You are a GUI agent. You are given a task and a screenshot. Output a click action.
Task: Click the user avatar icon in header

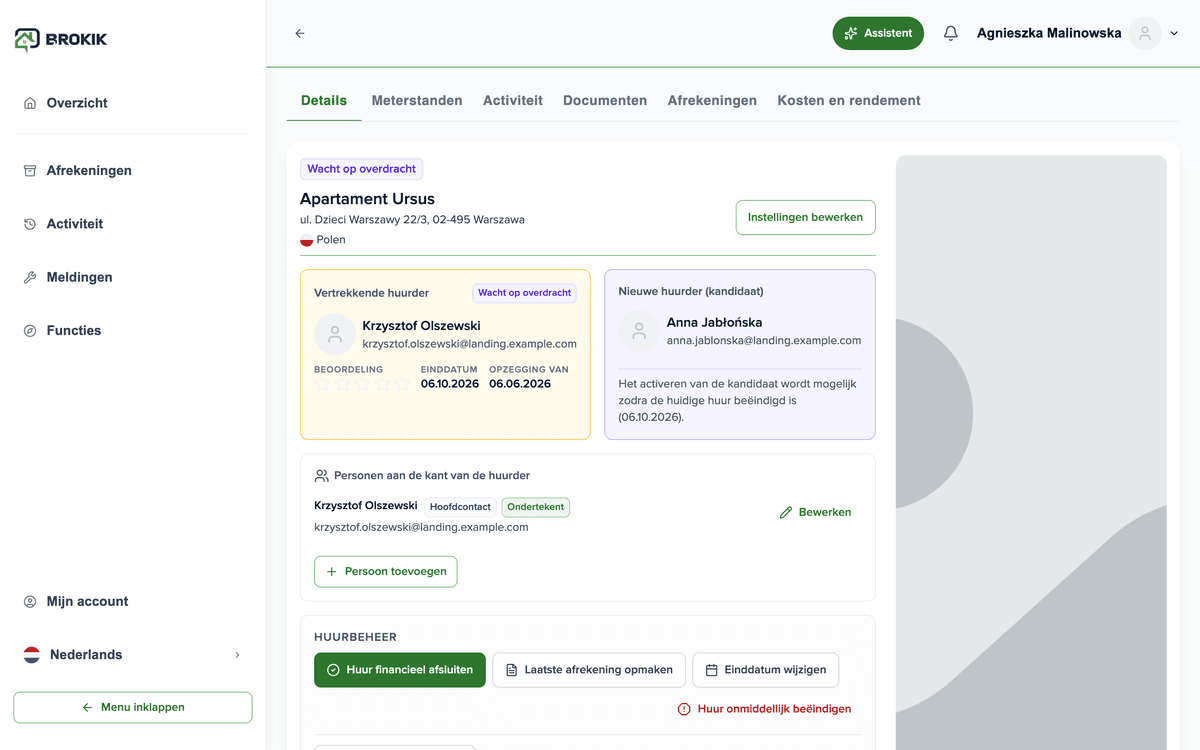[x=1145, y=33]
